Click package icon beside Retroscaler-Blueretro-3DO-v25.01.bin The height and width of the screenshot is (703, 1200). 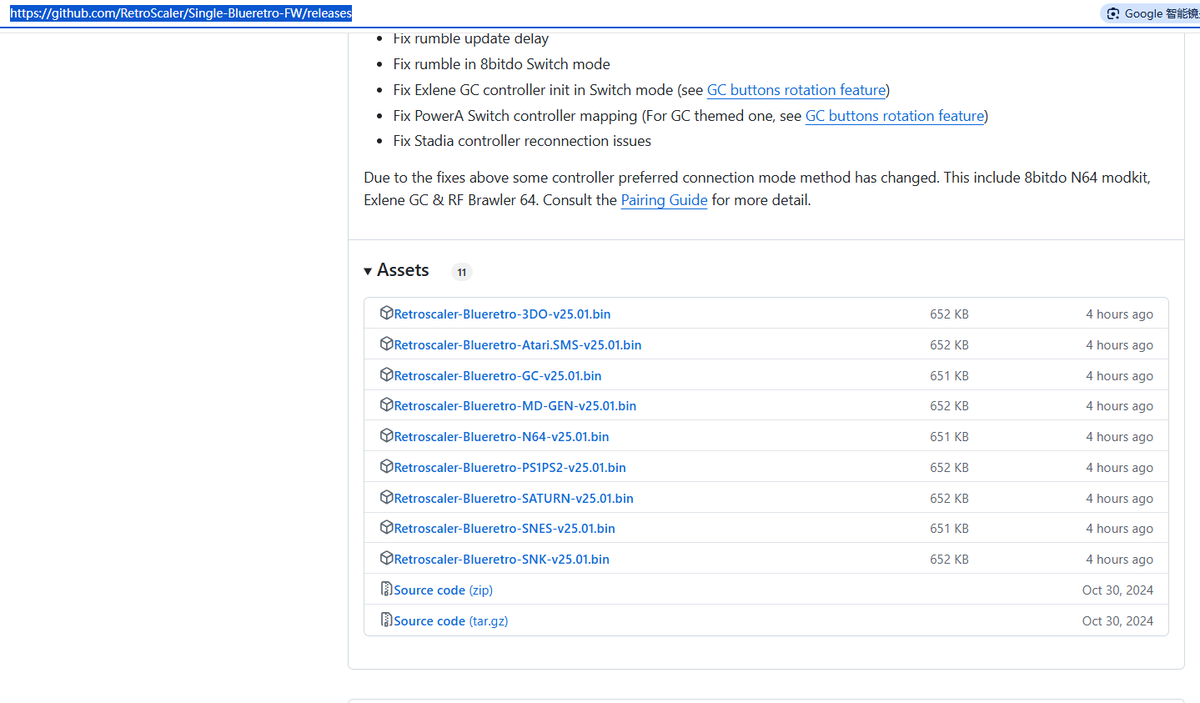click(x=386, y=313)
